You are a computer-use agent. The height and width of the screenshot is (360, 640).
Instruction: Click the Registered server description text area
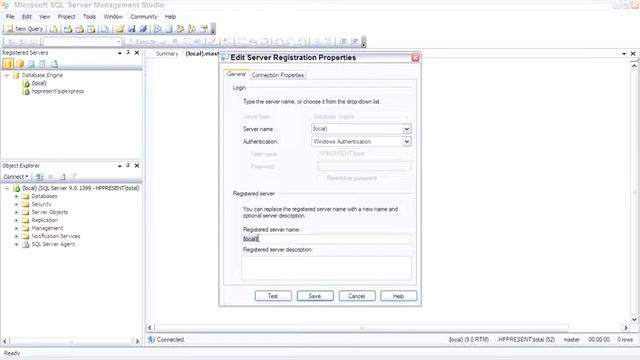pyautogui.click(x=326, y=268)
